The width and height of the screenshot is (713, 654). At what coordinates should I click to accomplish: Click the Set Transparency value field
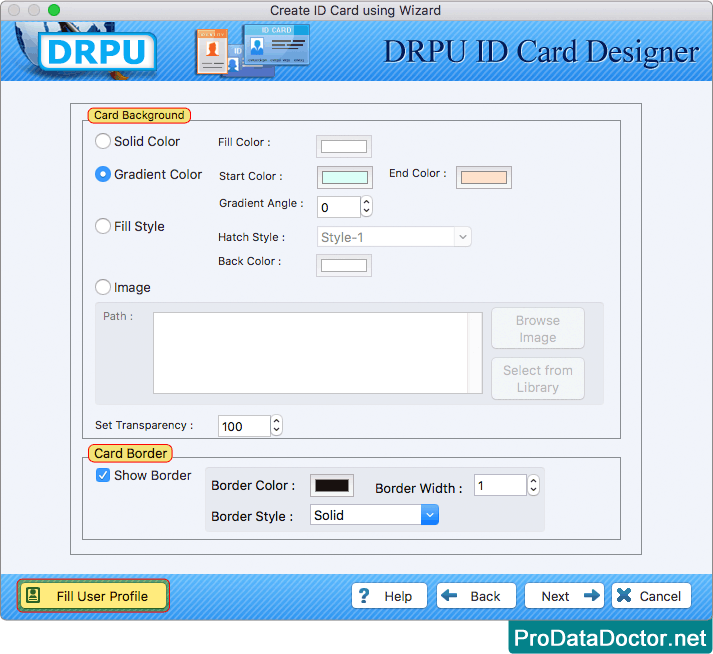point(244,426)
